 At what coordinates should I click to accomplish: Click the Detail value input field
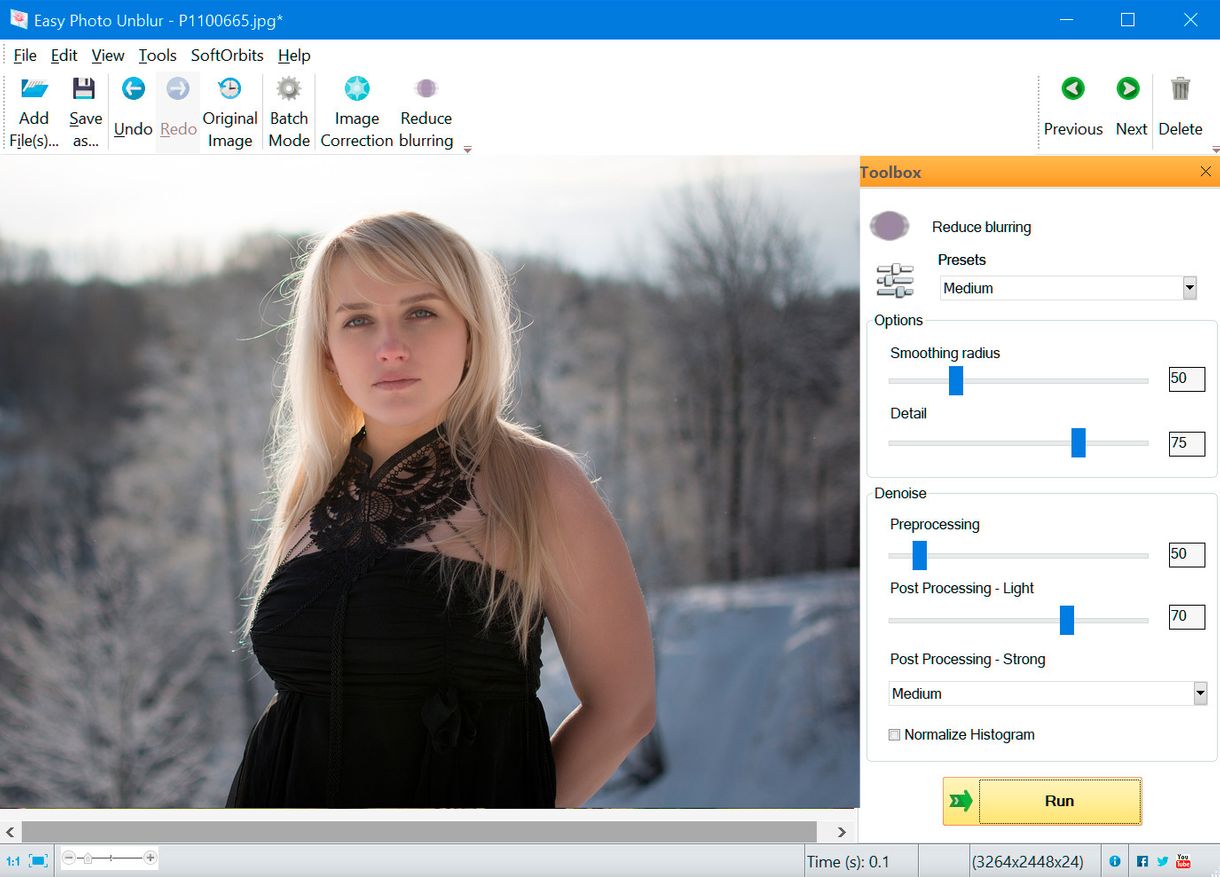pos(1186,443)
